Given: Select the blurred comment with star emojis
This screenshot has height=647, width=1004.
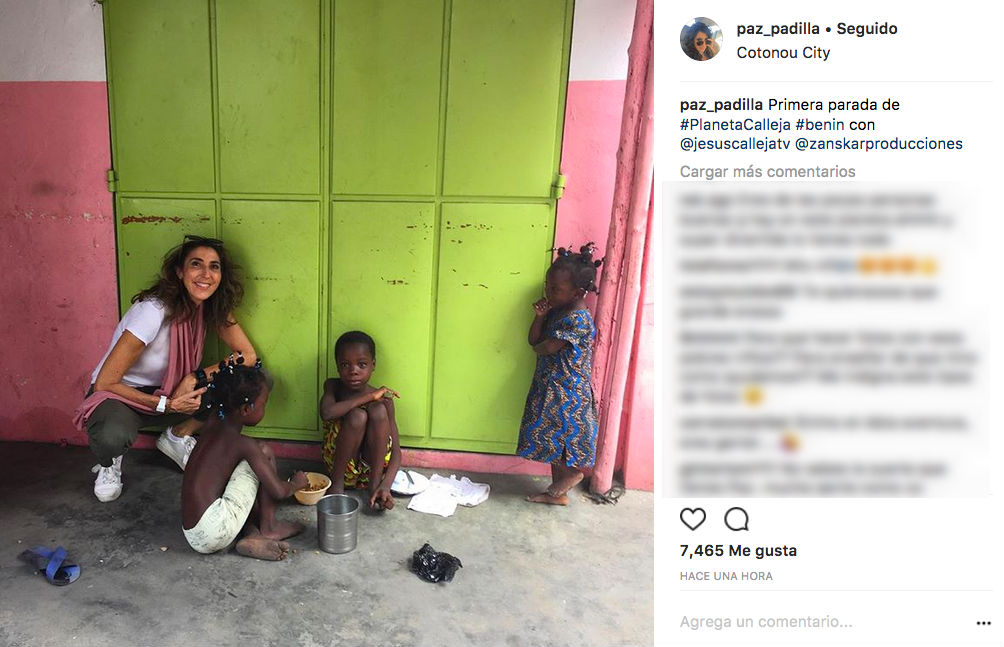Looking at the screenshot, I should pyautogui.click(x=808, y=265).
